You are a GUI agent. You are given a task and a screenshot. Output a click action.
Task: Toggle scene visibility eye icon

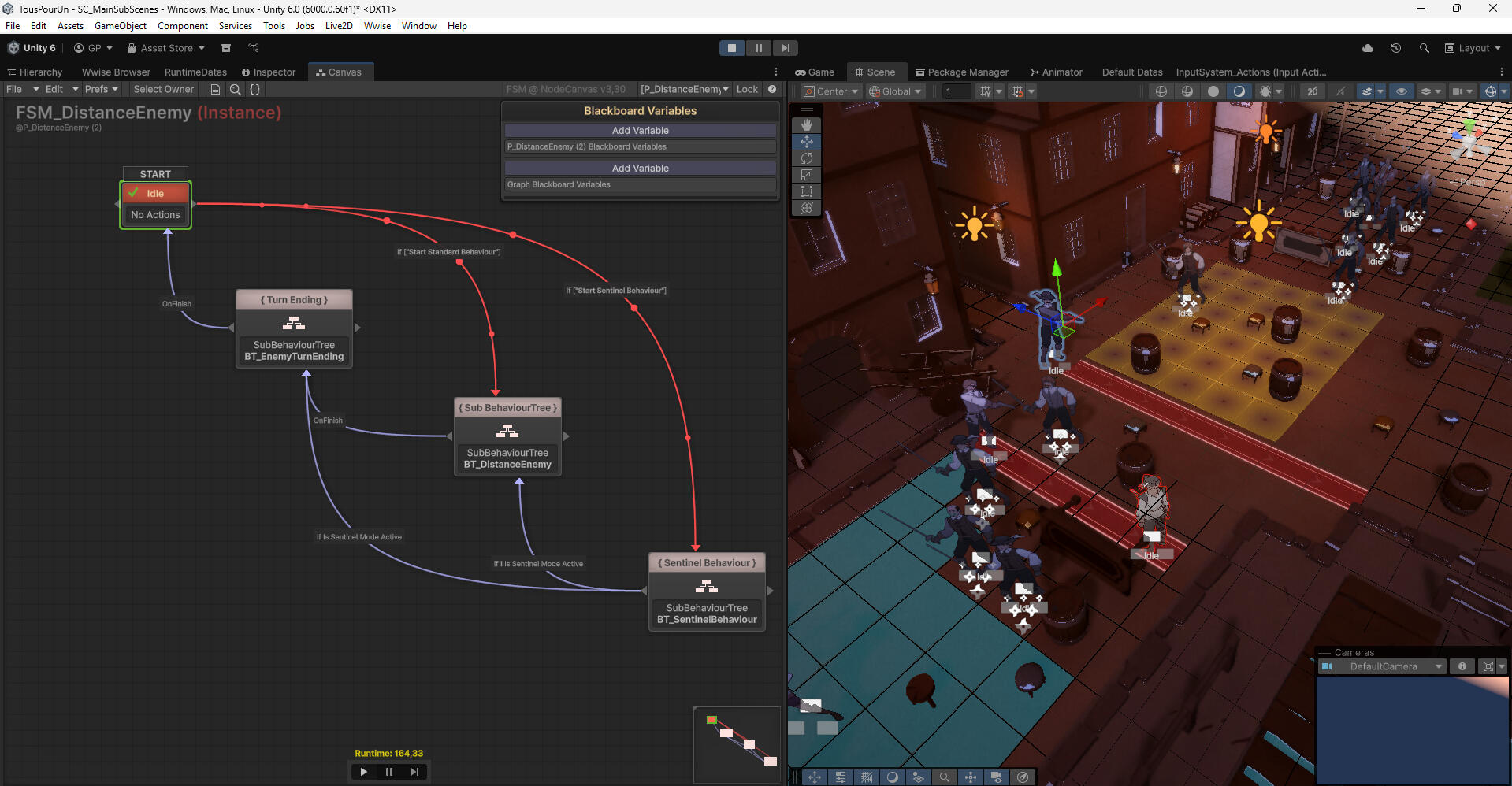(x=1401, y=91)
